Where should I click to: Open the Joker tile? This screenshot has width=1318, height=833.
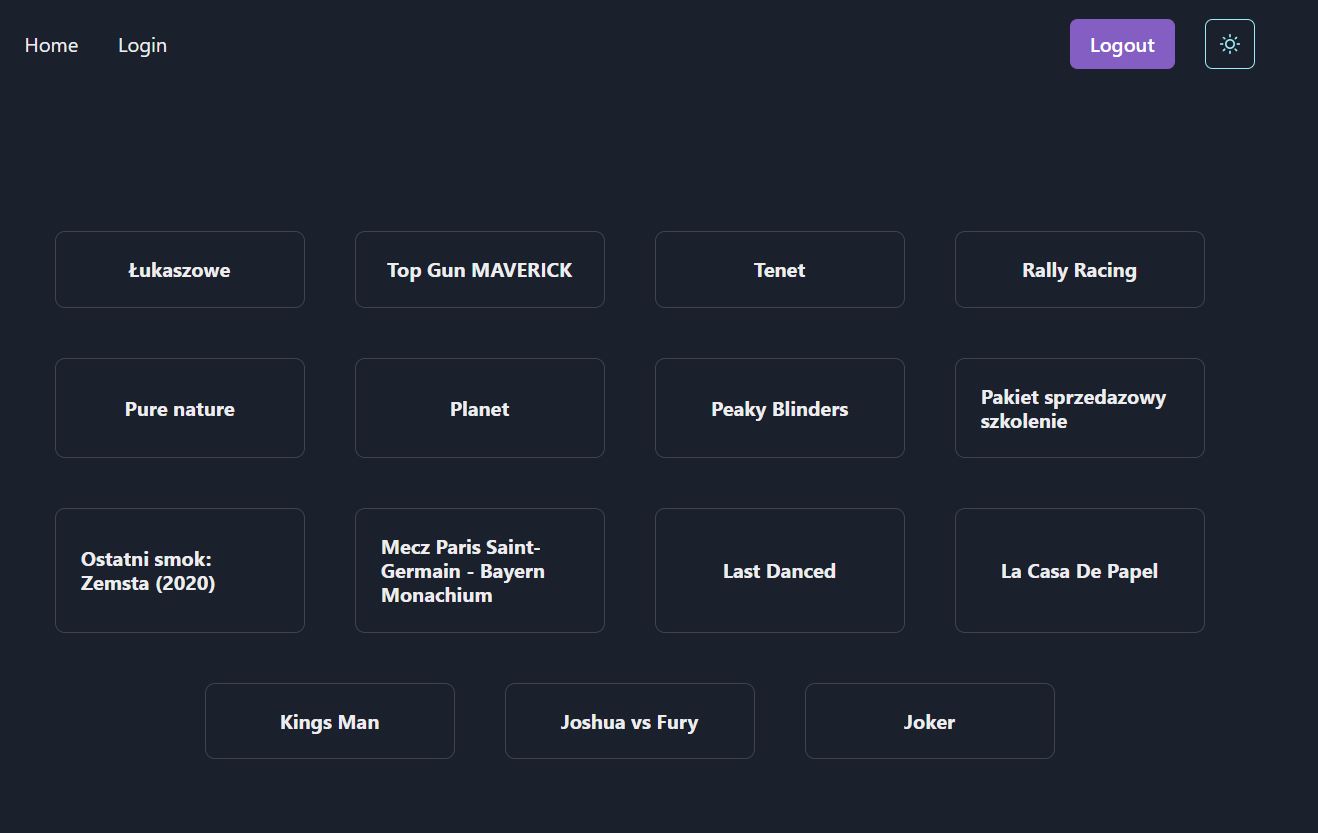(929, 721)
